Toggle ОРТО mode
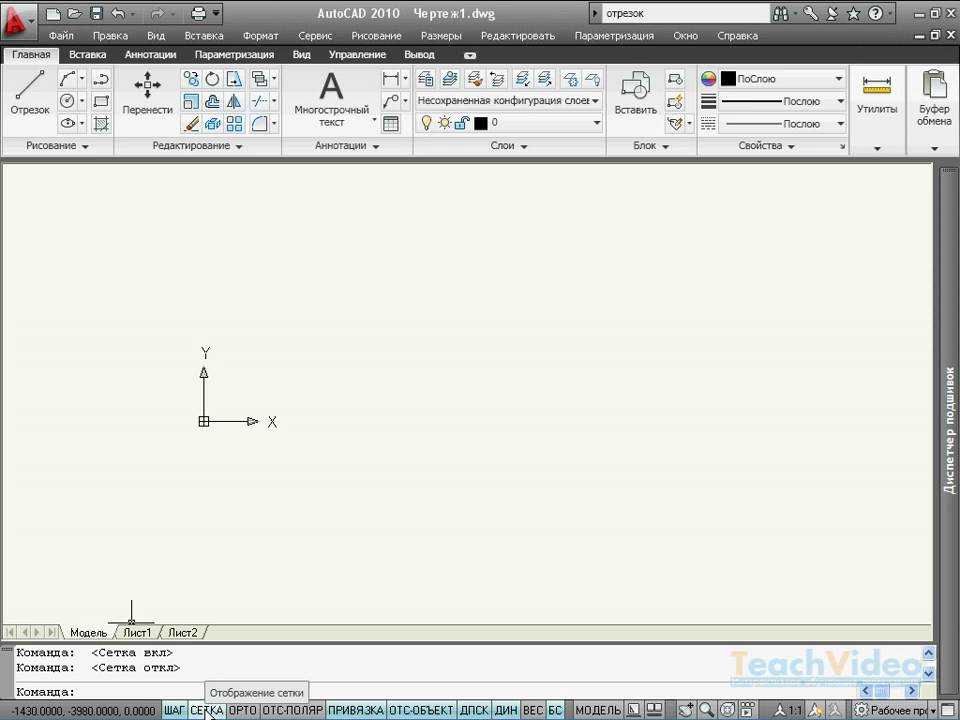This screenshot has height=720, width=960. click(242, 710)
